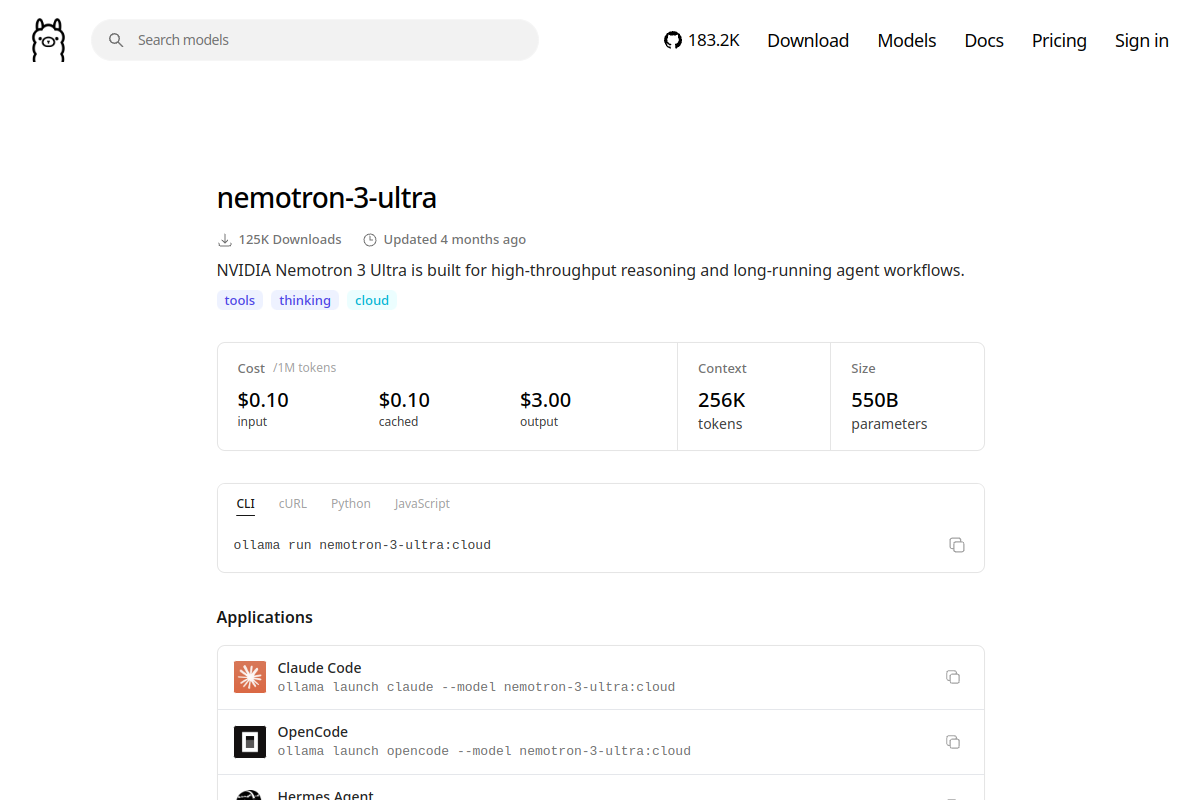Click the Ollama llama logo

[x=48, y=40]
